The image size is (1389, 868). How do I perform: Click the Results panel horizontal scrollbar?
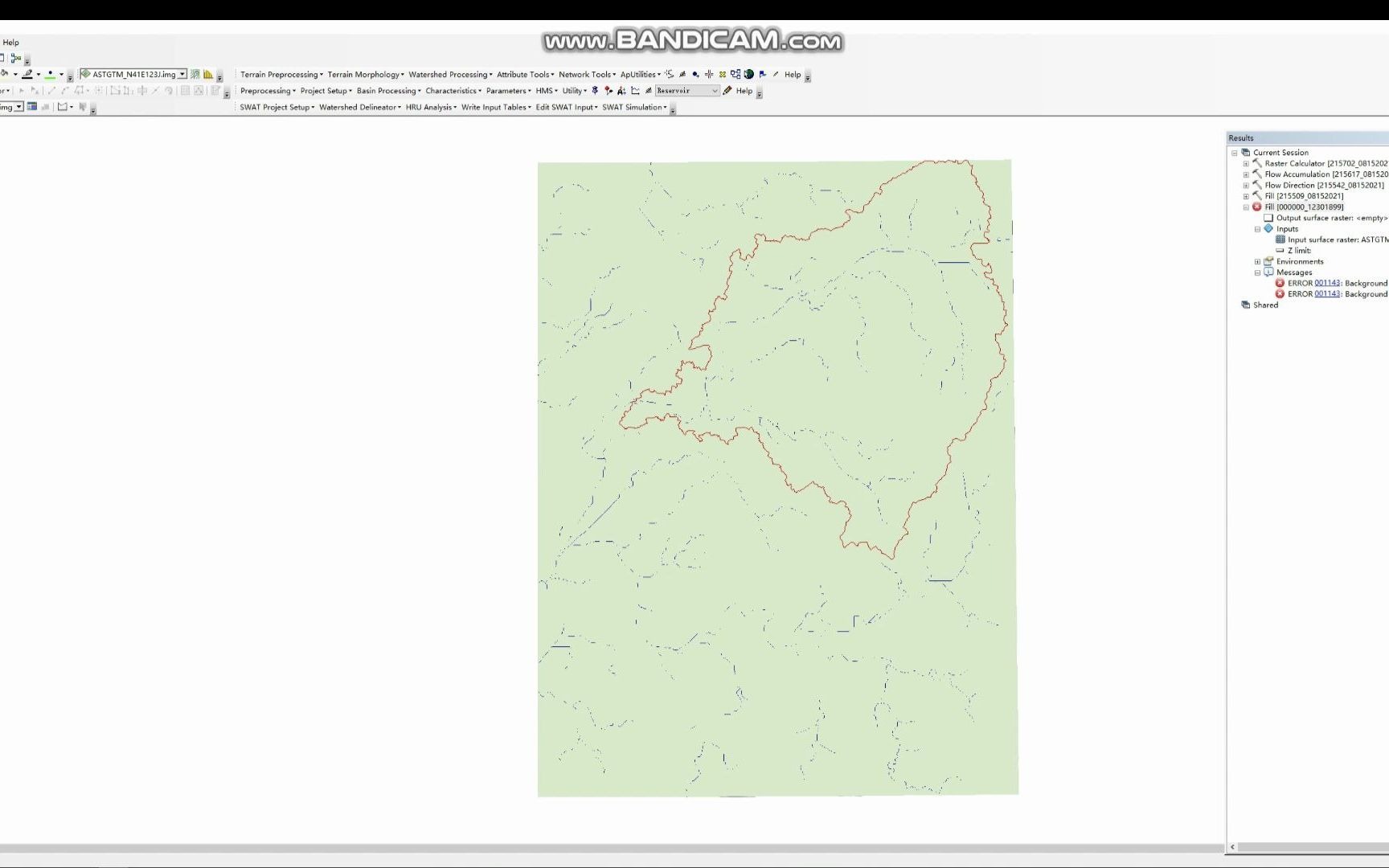coord(1310,845)
